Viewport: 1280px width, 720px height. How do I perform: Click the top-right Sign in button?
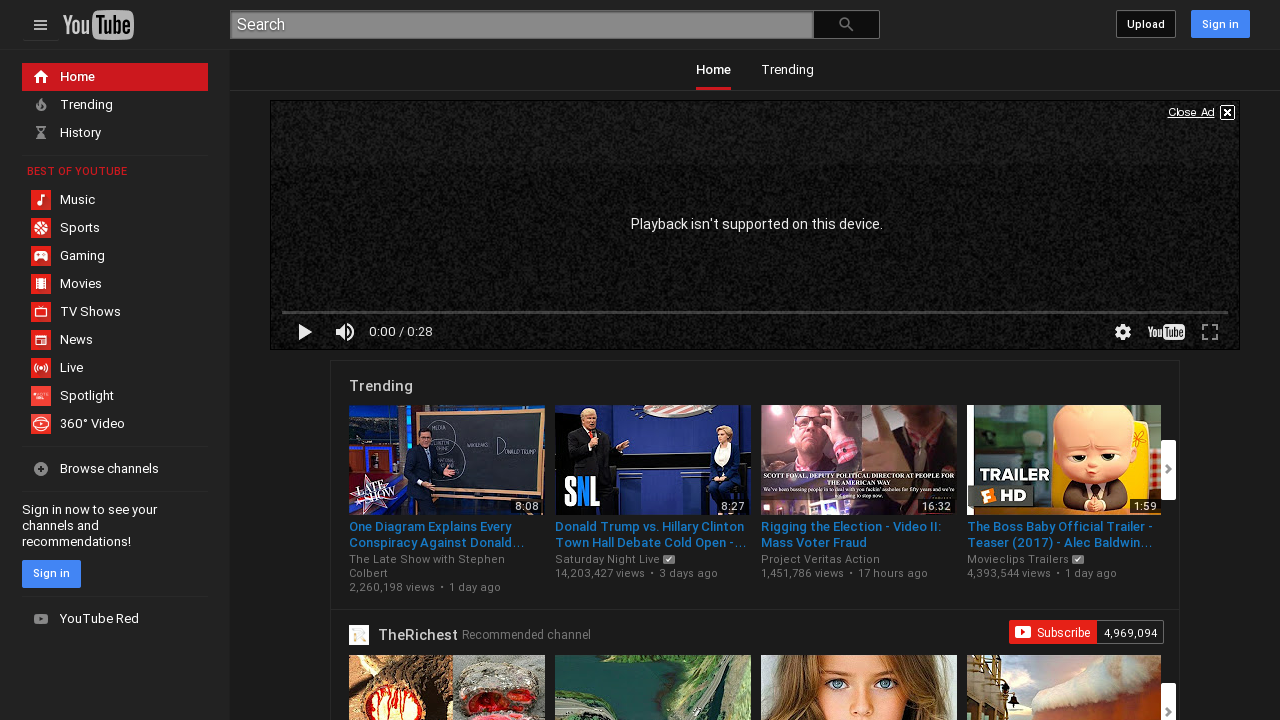pos(1220,24)
